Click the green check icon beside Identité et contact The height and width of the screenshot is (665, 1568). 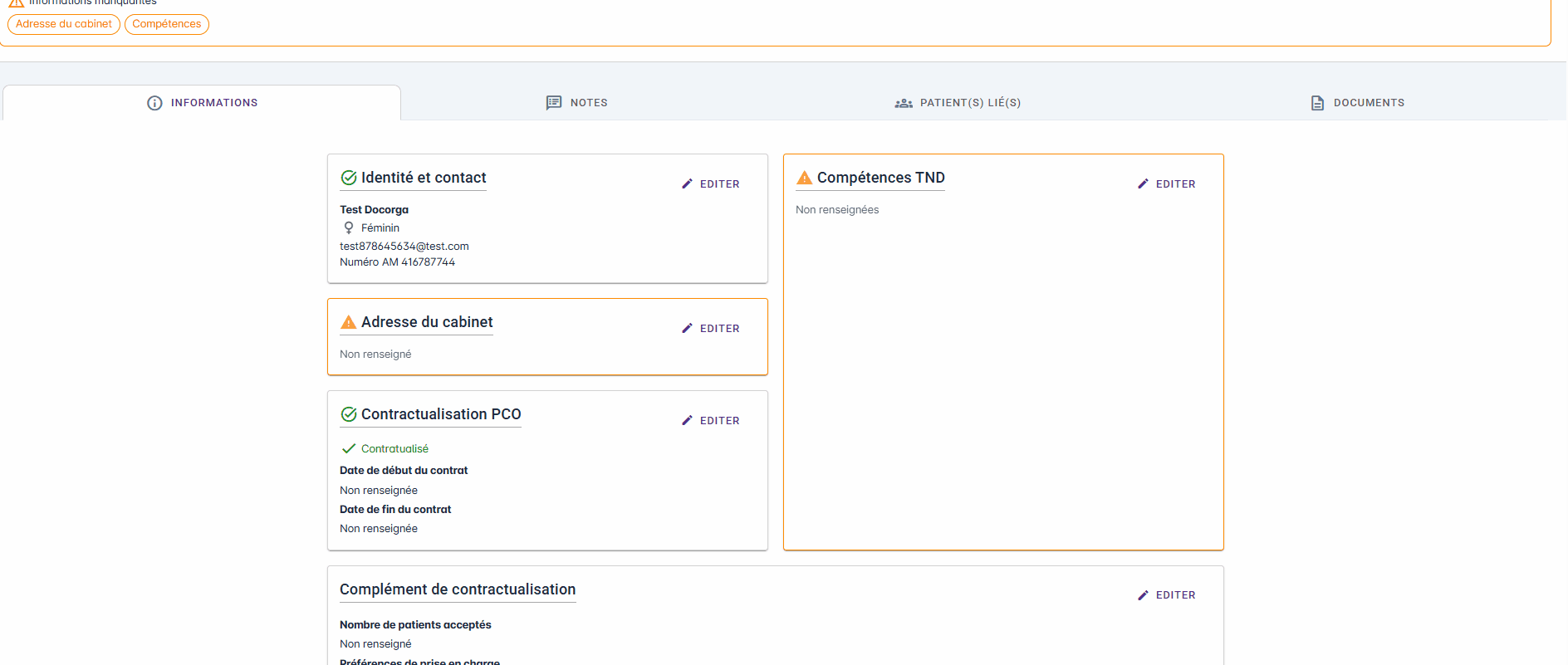(x=349, y=178)
